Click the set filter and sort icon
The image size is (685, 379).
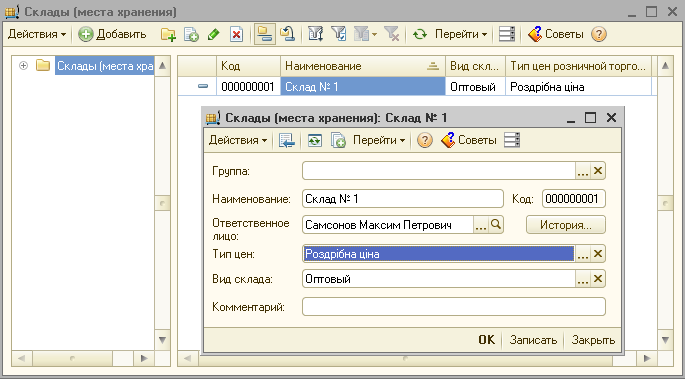(x=315, y=34)
